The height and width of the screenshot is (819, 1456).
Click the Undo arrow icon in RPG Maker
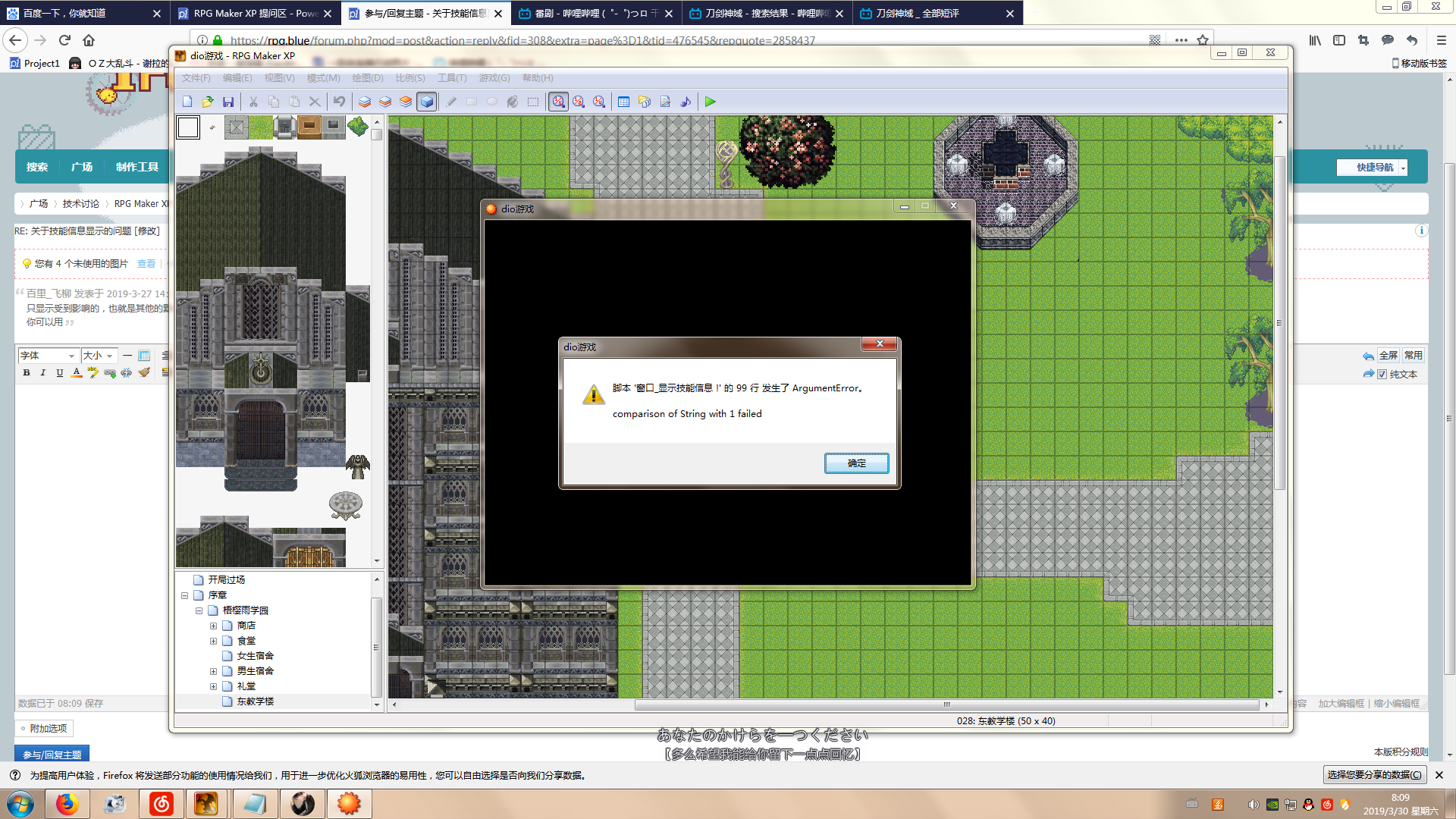pos(340,102)
